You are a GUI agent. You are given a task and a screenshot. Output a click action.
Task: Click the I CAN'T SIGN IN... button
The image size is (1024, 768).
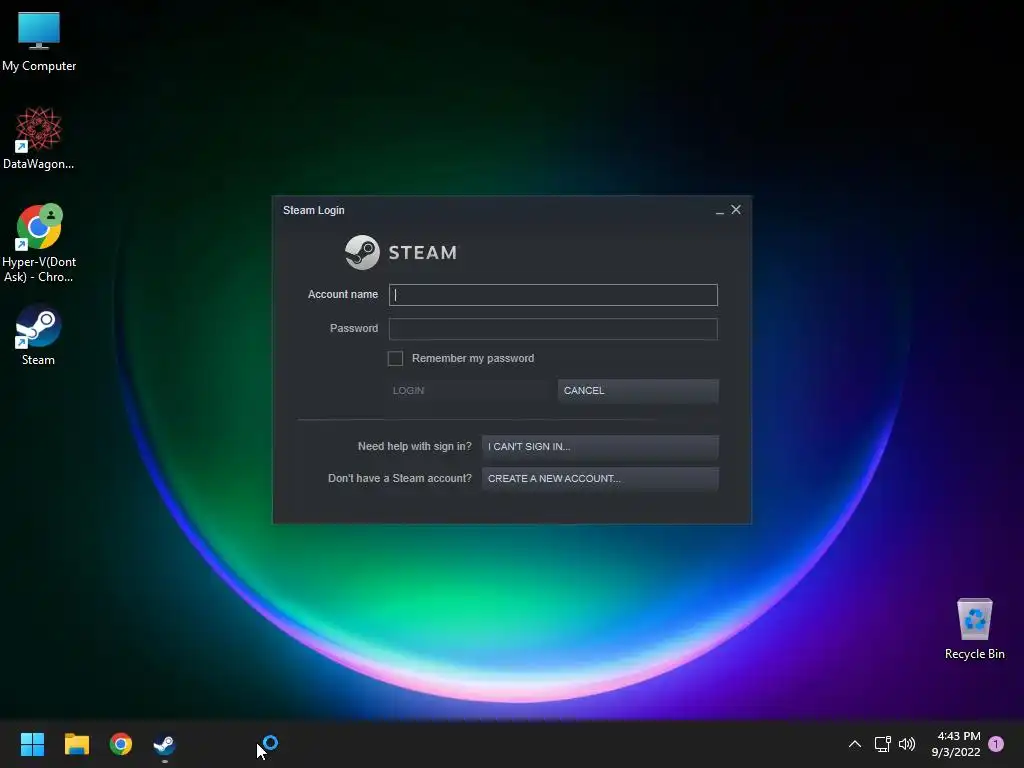click(x=600, y=447)
